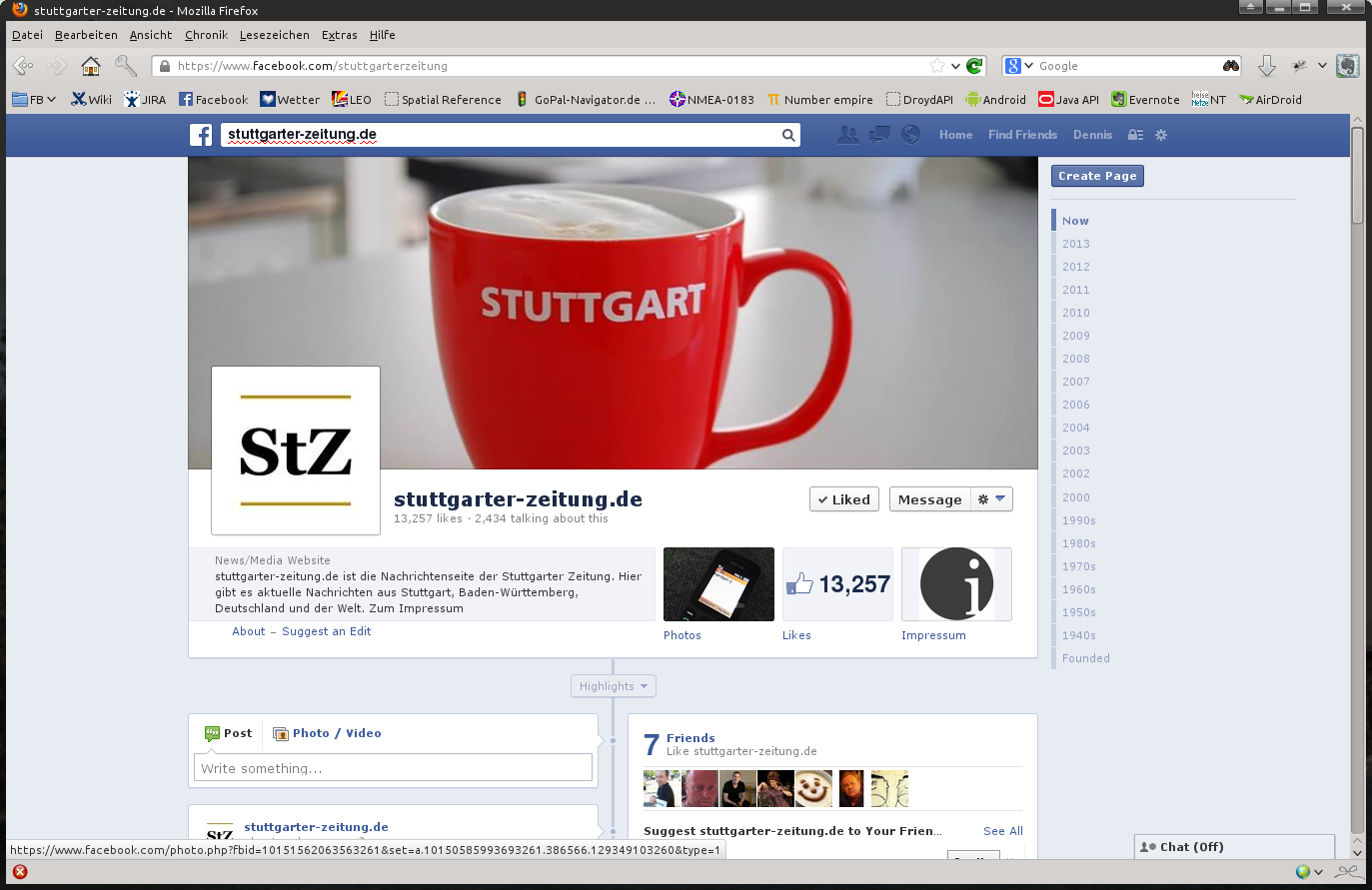Jump to Founded on timeline
1372x890 pixels.
(x=1086, y=658)
